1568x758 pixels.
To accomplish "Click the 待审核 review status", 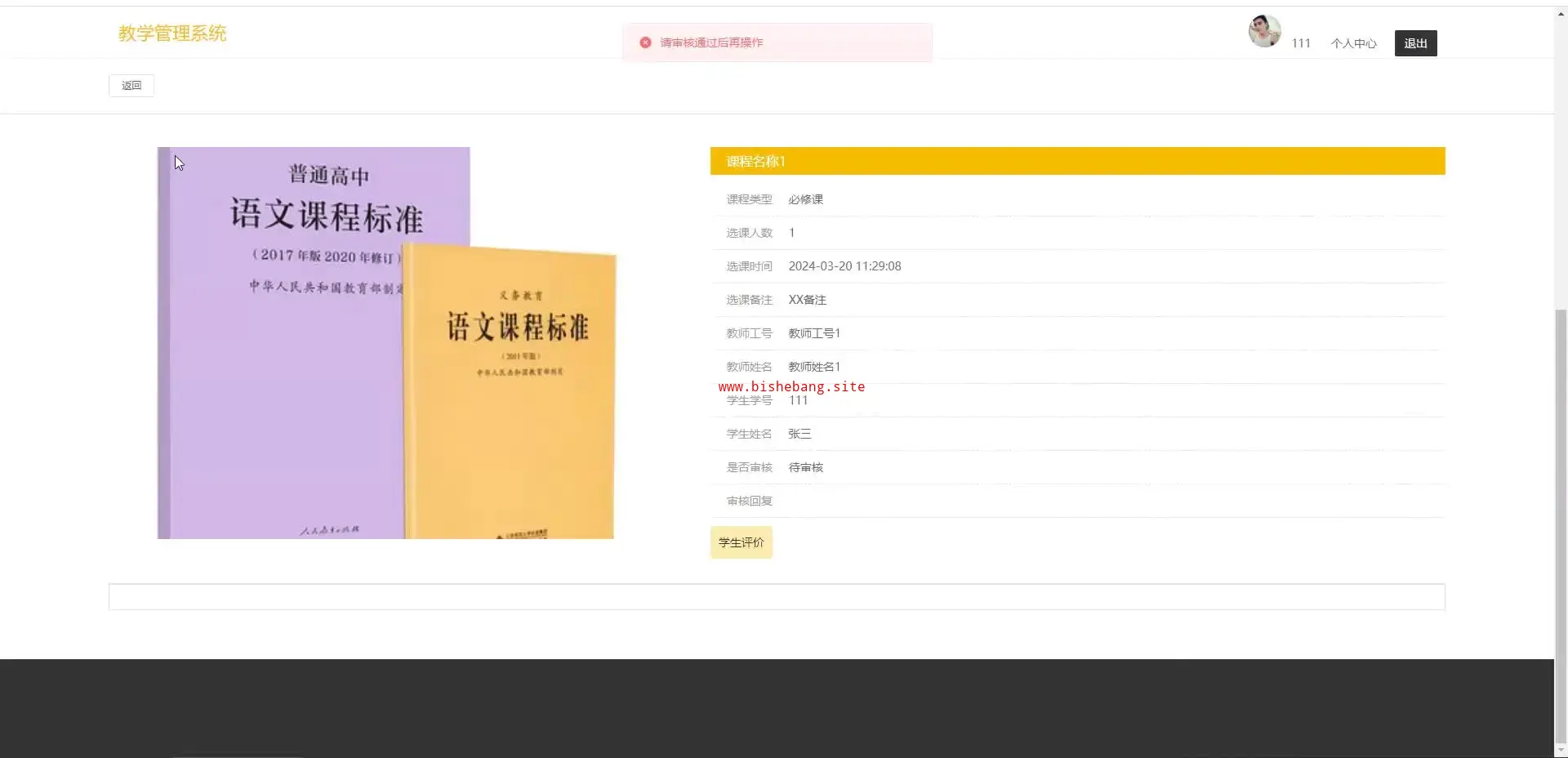I will click(805, 467).
